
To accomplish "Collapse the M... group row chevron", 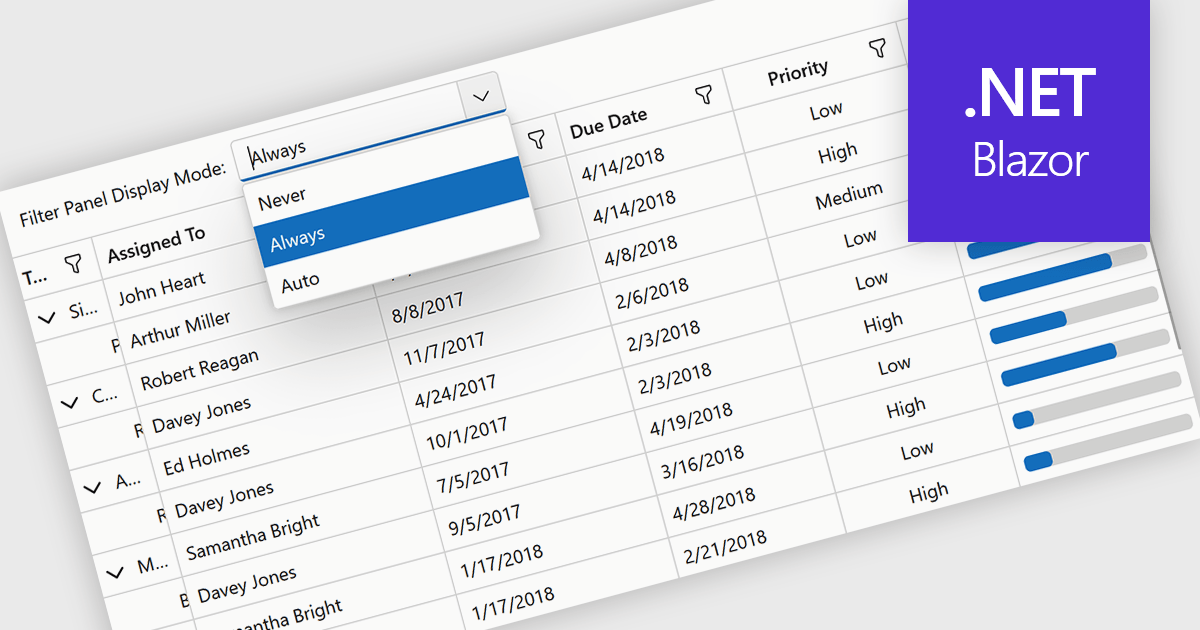I will click(115, 571).
